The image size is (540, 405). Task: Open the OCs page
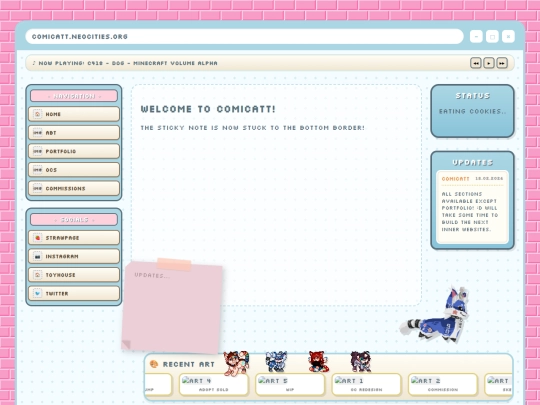pyautogui.click(x=74, y=170)
